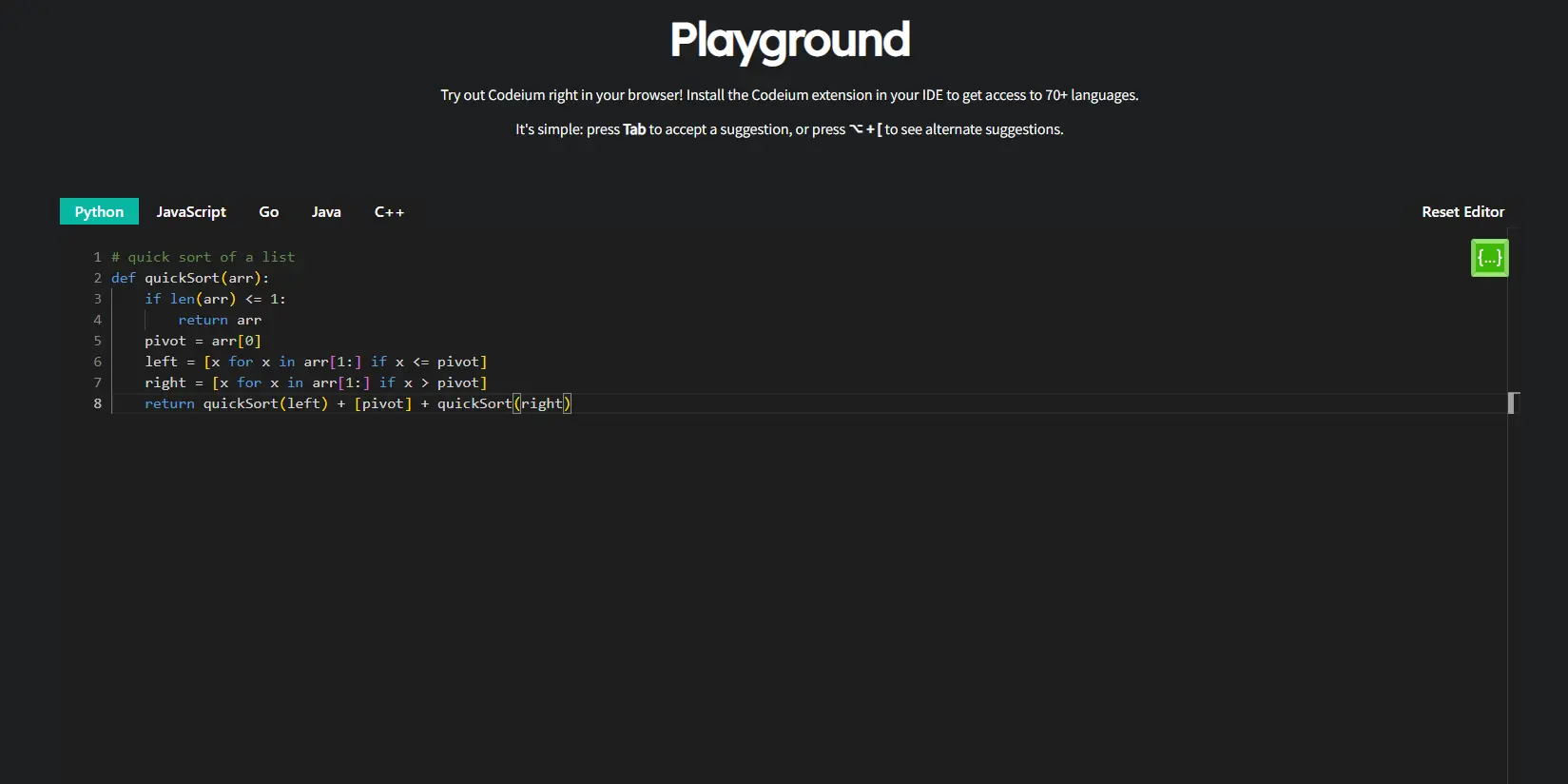1568x784 pixels.
Task: Click the 'right' list comprehension line
Action: tap(316, 382)
